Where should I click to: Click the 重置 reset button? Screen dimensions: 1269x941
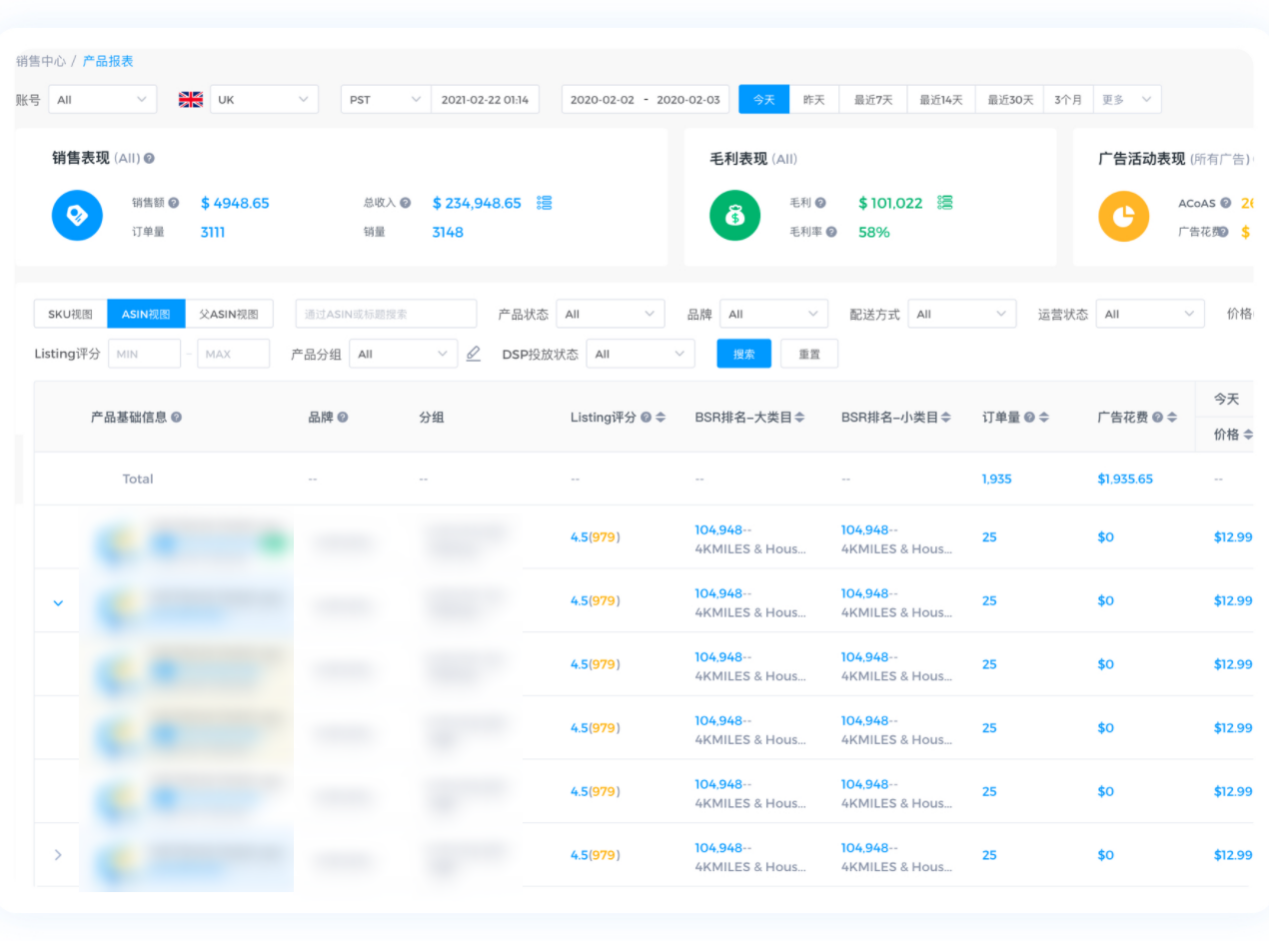point(809,354)
